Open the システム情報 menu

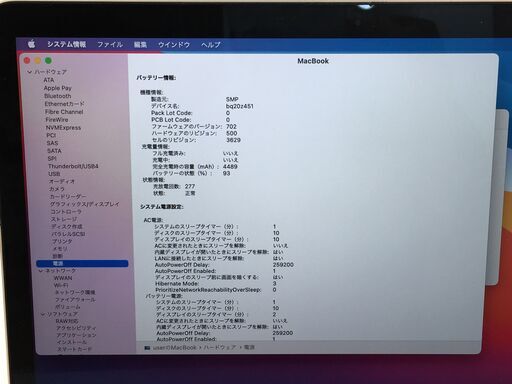pos(67,44)
